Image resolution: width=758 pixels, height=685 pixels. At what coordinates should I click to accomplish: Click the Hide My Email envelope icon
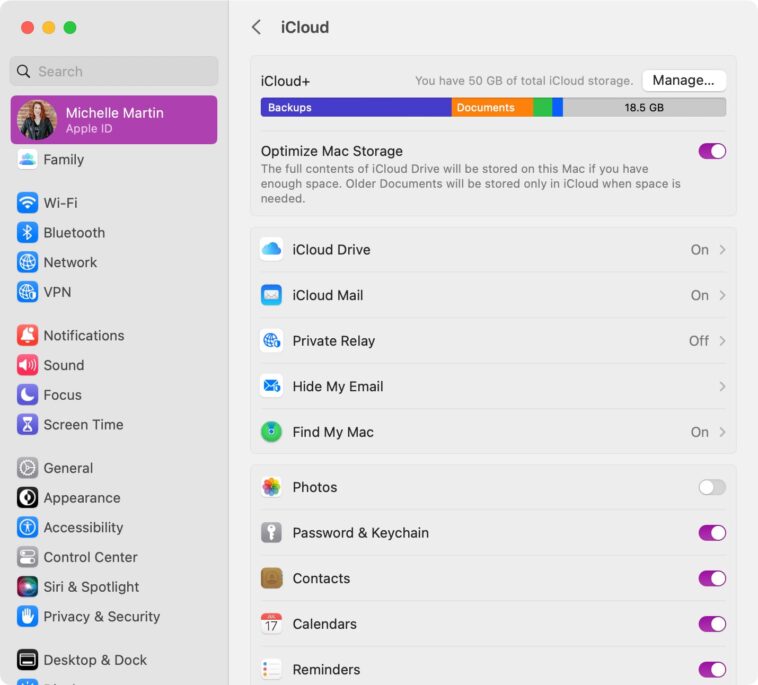(x=271, y=386)
